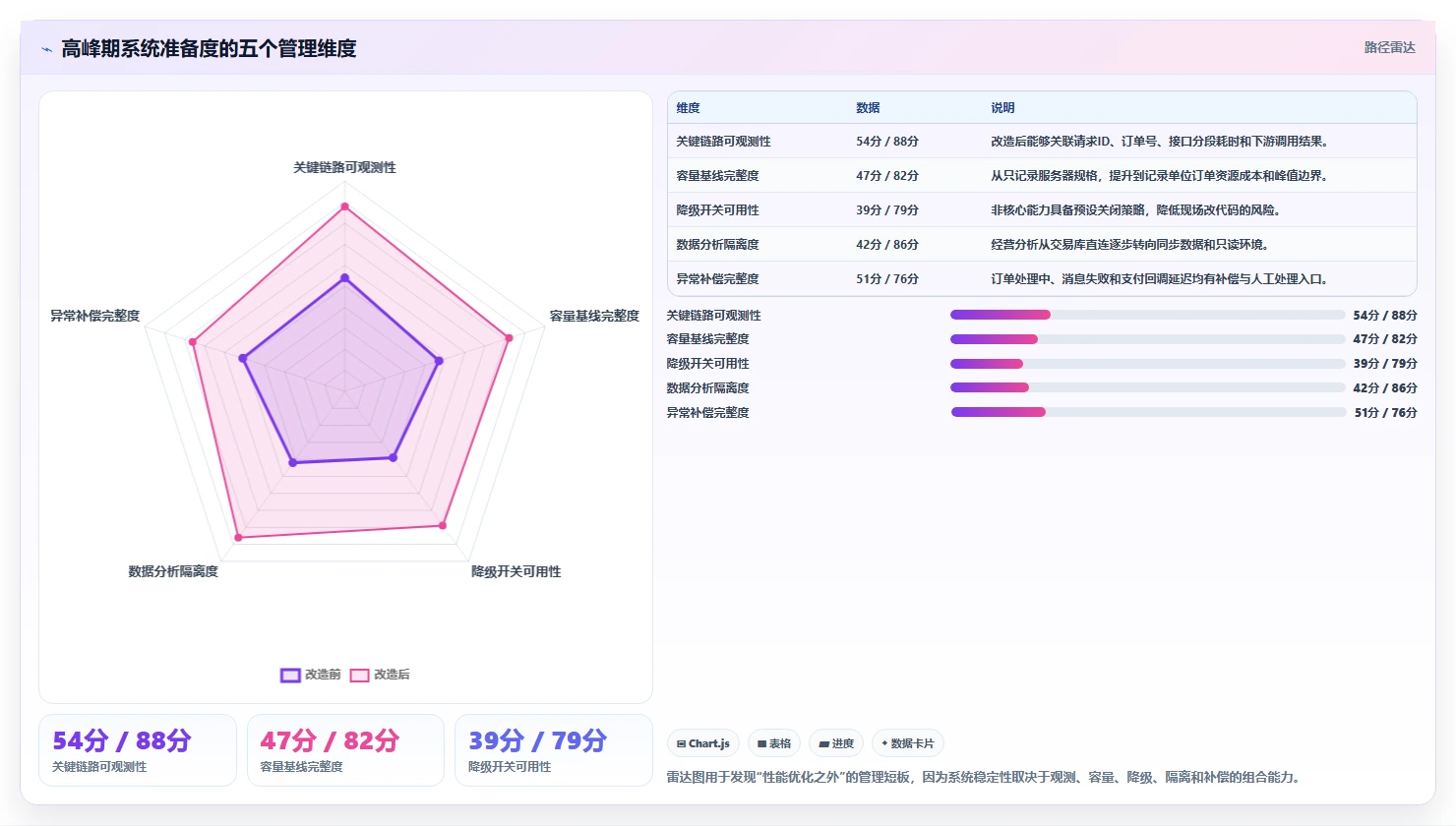Open the 54分 / 88分 data card
Viewport: 1456px width, 826px height.
(x=138, y=750)
